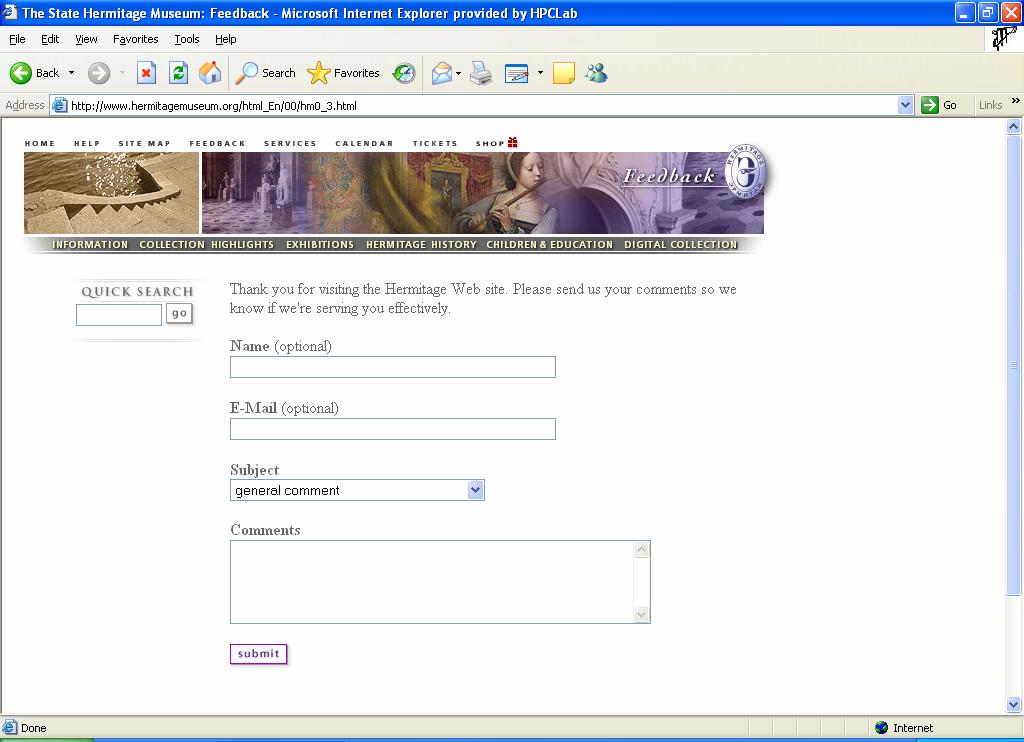This screenshot has width=1024, height=742.
Task: Open Mail button dropdown arrow
Action: coord(458,73)
